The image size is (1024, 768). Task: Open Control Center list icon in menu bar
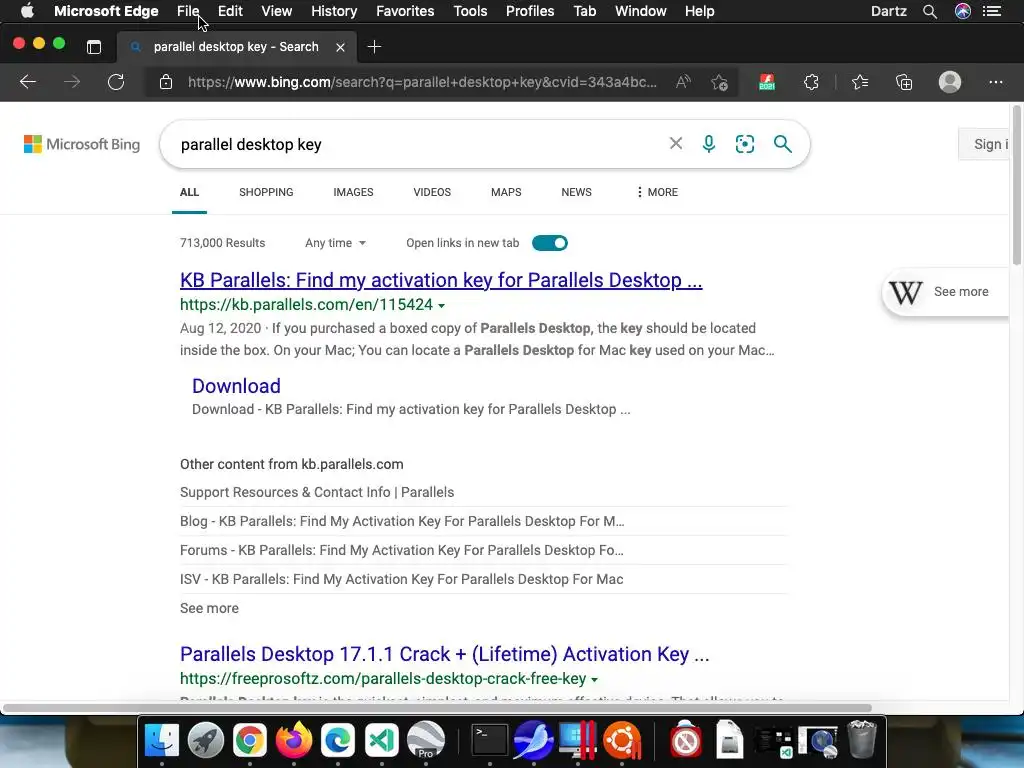coord(992,11)
